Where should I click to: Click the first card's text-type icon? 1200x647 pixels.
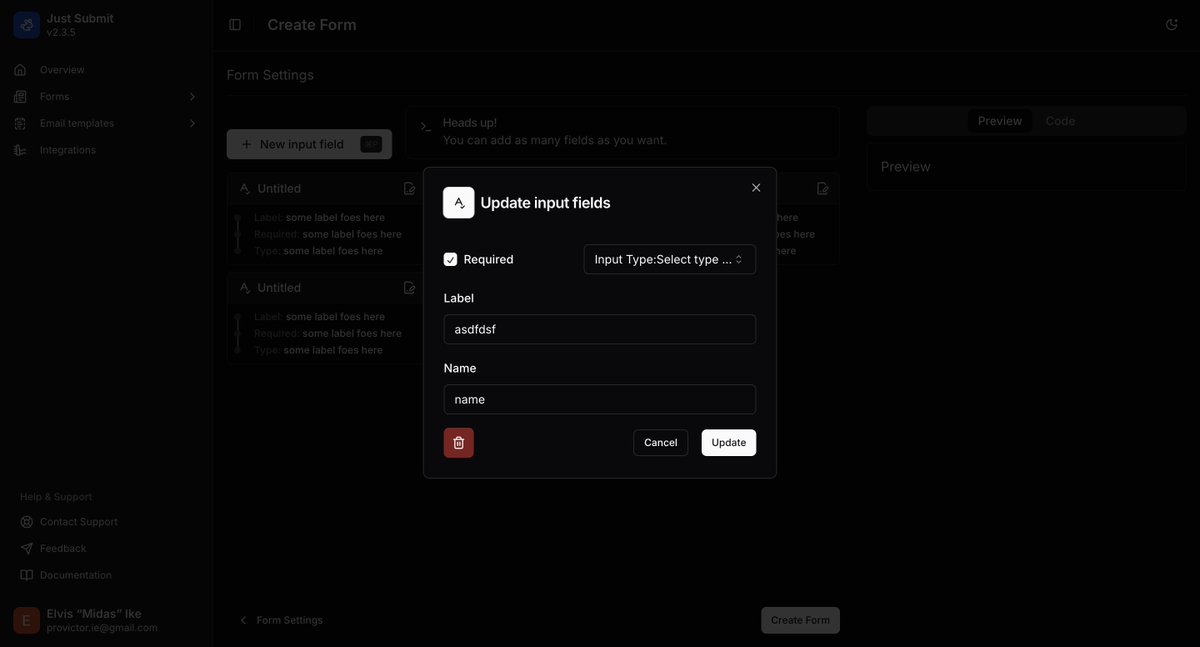pos(244,189)
